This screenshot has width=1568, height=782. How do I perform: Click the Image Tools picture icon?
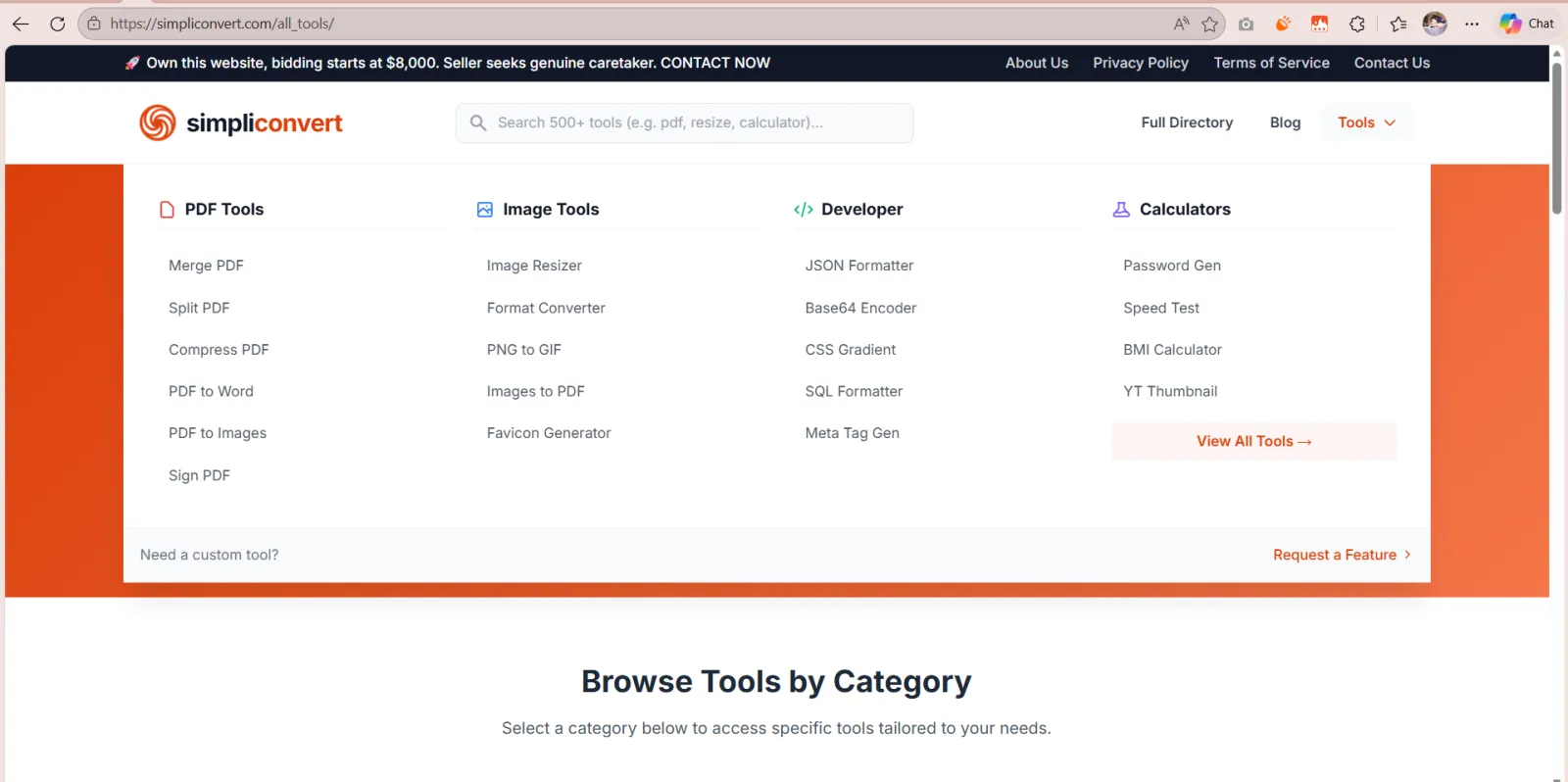485,210
